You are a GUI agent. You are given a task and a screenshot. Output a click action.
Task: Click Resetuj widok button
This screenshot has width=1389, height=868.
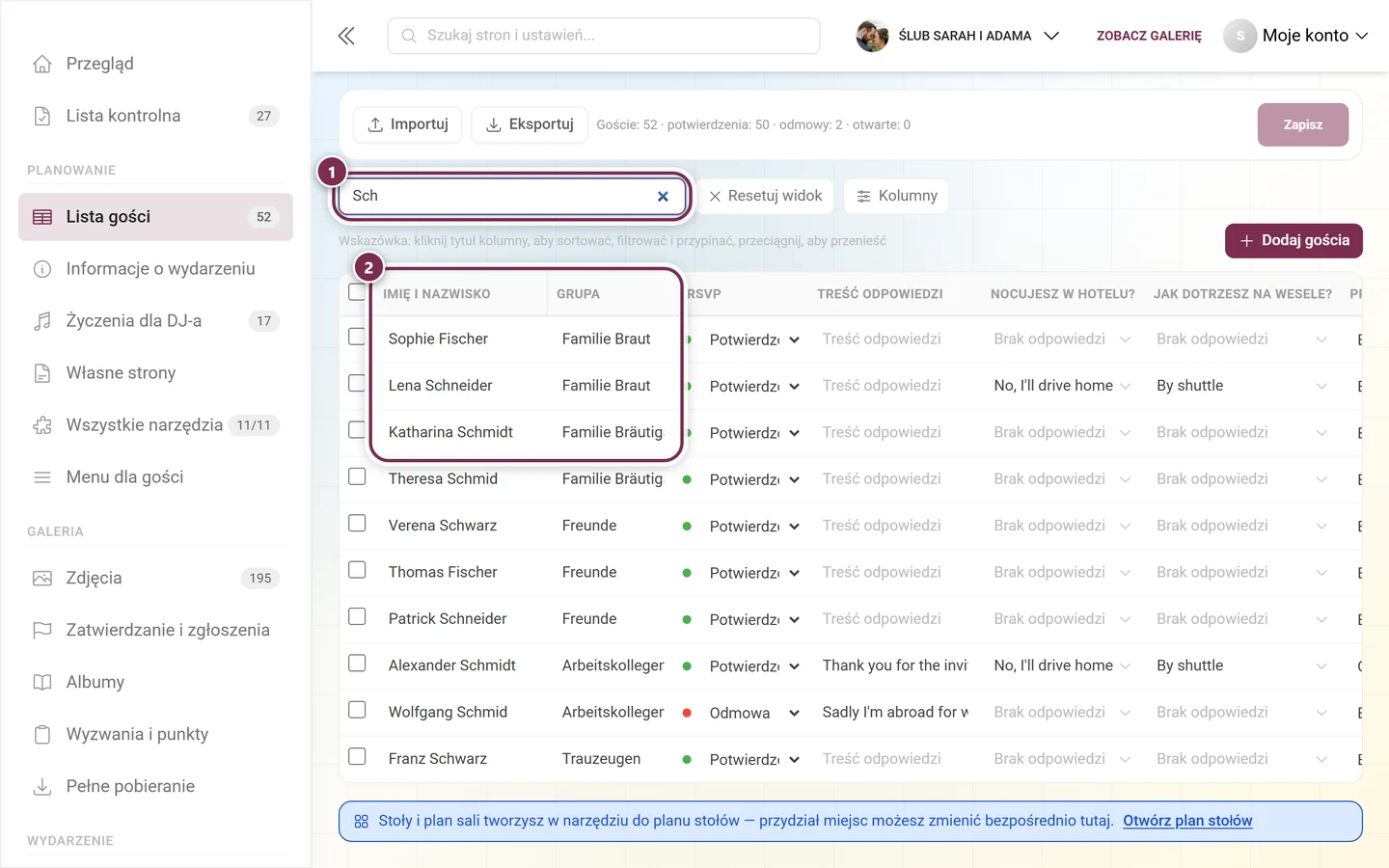coord(766,196)
